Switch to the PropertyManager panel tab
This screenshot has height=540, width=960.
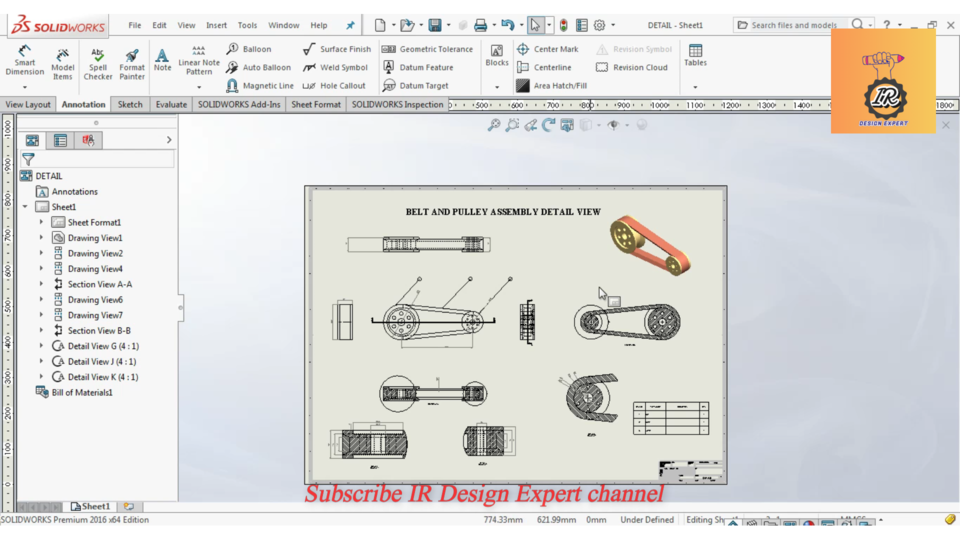(x=60, y=141)
